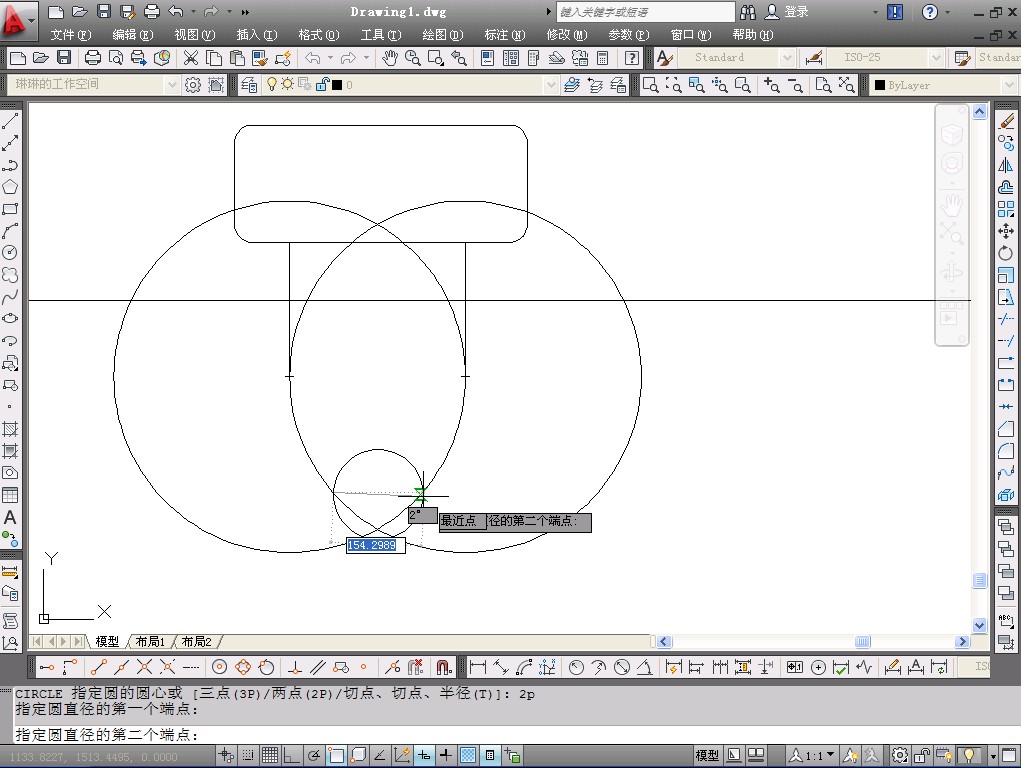Click 登录 sign-in button
Screen dimensions: 1021x768
point(796,12)
